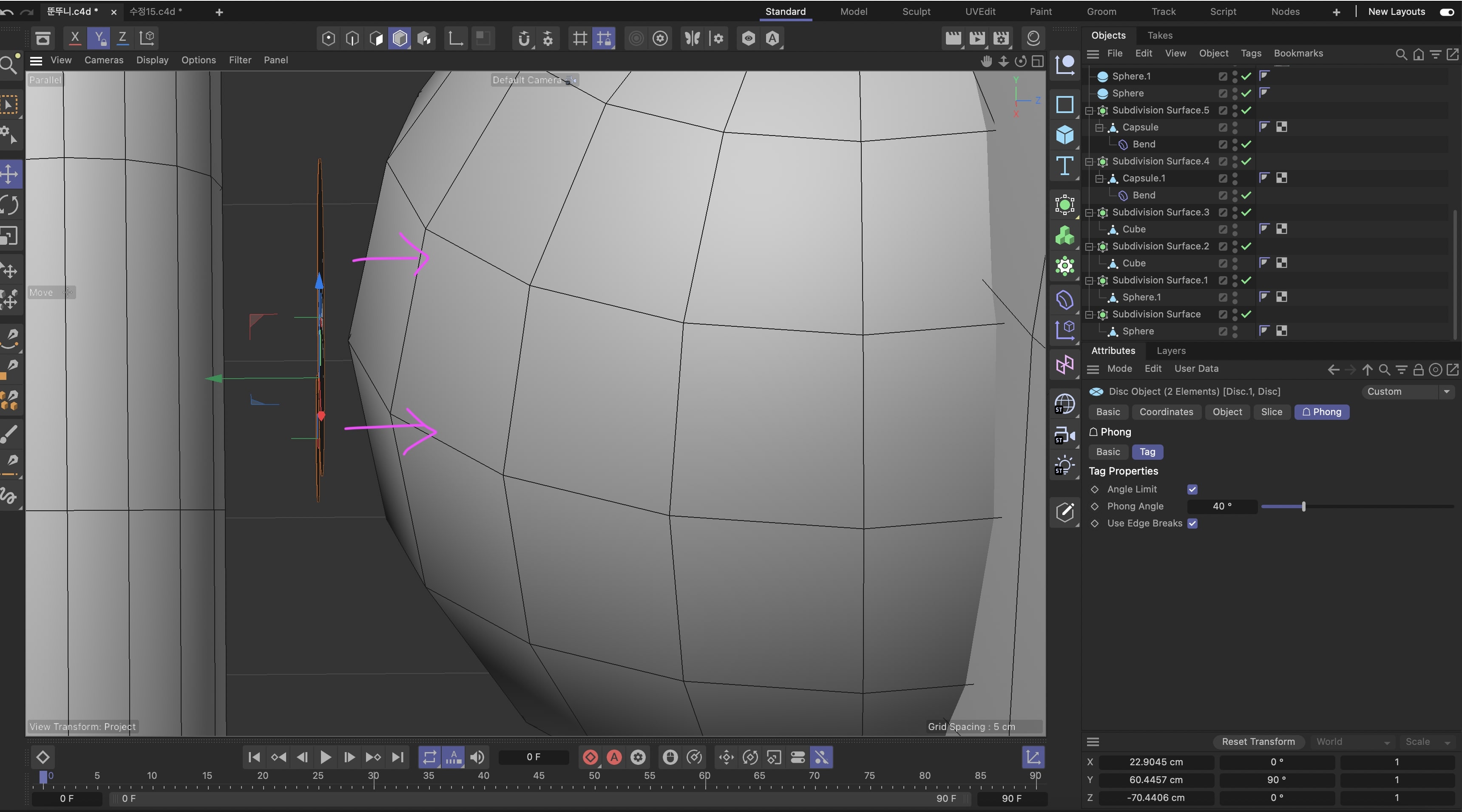Screen dimensions: 1462x812
Task: Toggle Angle Limit checkbox
Action: click(x=1192, y=489)
